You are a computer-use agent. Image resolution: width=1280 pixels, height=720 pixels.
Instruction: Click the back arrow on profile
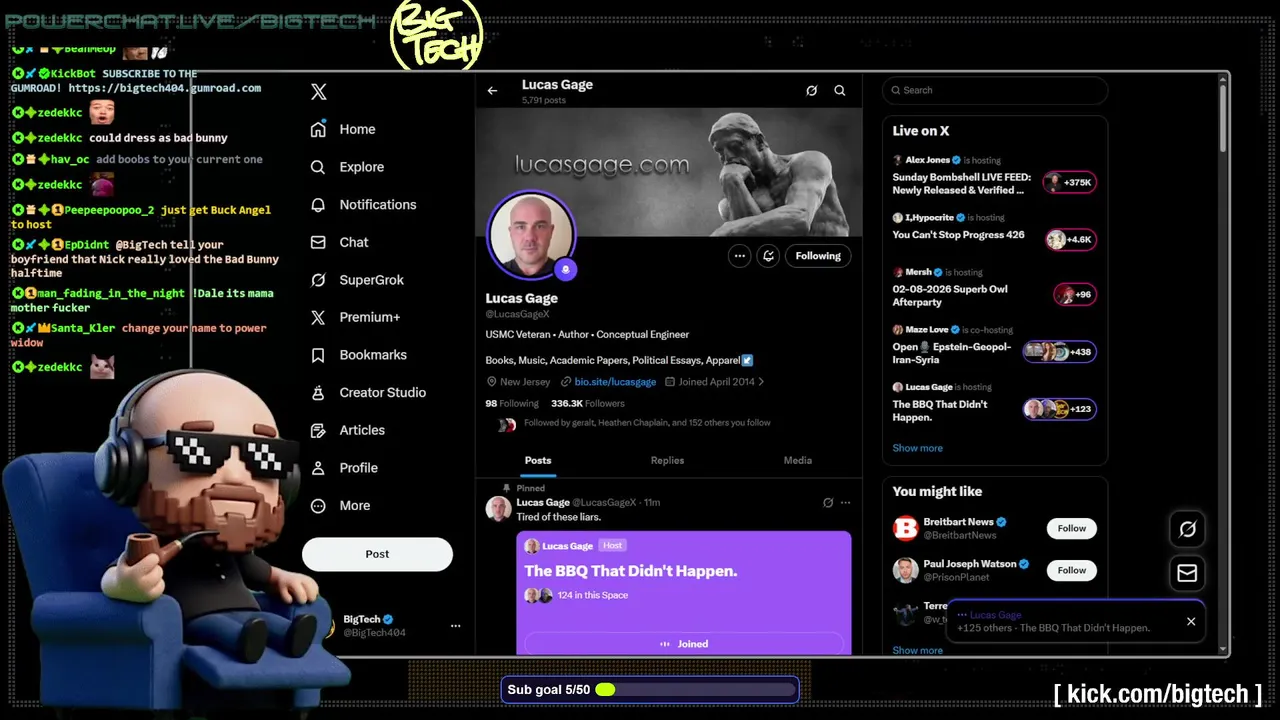[492, 91]
